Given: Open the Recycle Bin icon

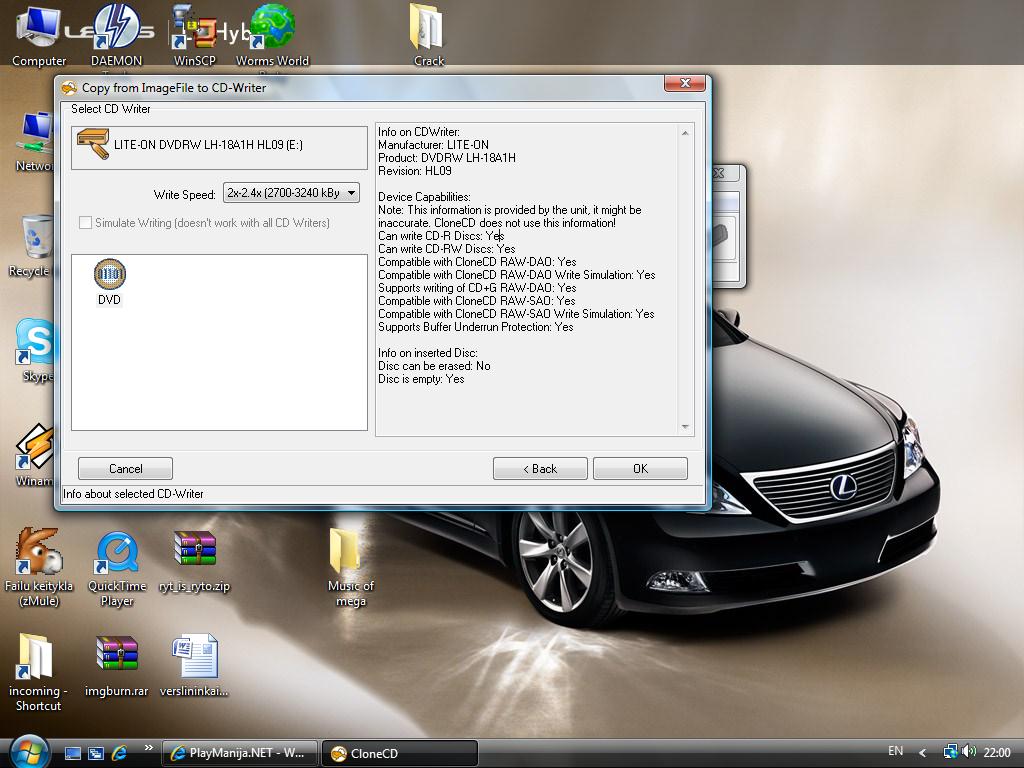Looking at the screenshot, I should 33,247.
